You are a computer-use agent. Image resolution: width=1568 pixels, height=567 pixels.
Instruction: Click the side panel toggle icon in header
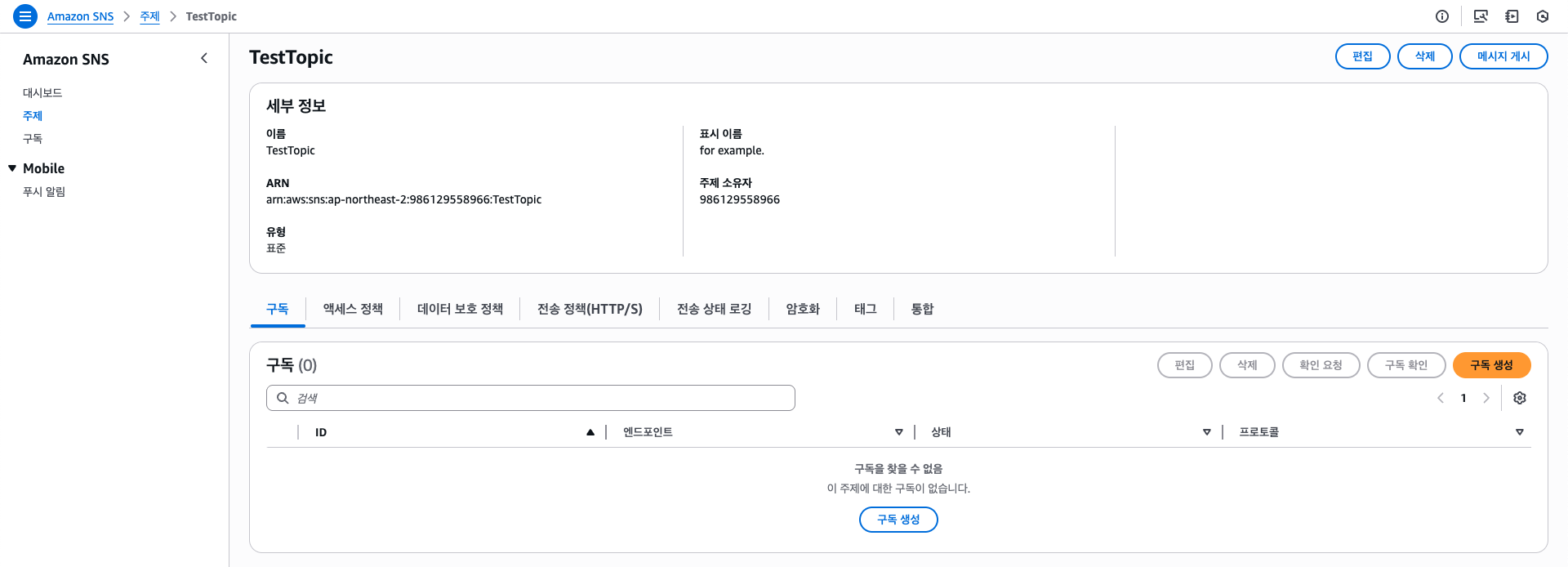click(1512, 16)
